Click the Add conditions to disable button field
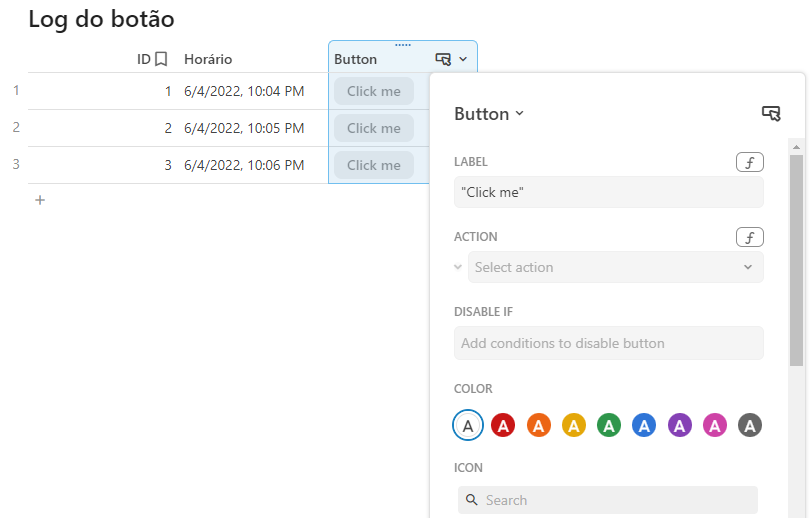This screenshot has width=812, height=518. 608,343
